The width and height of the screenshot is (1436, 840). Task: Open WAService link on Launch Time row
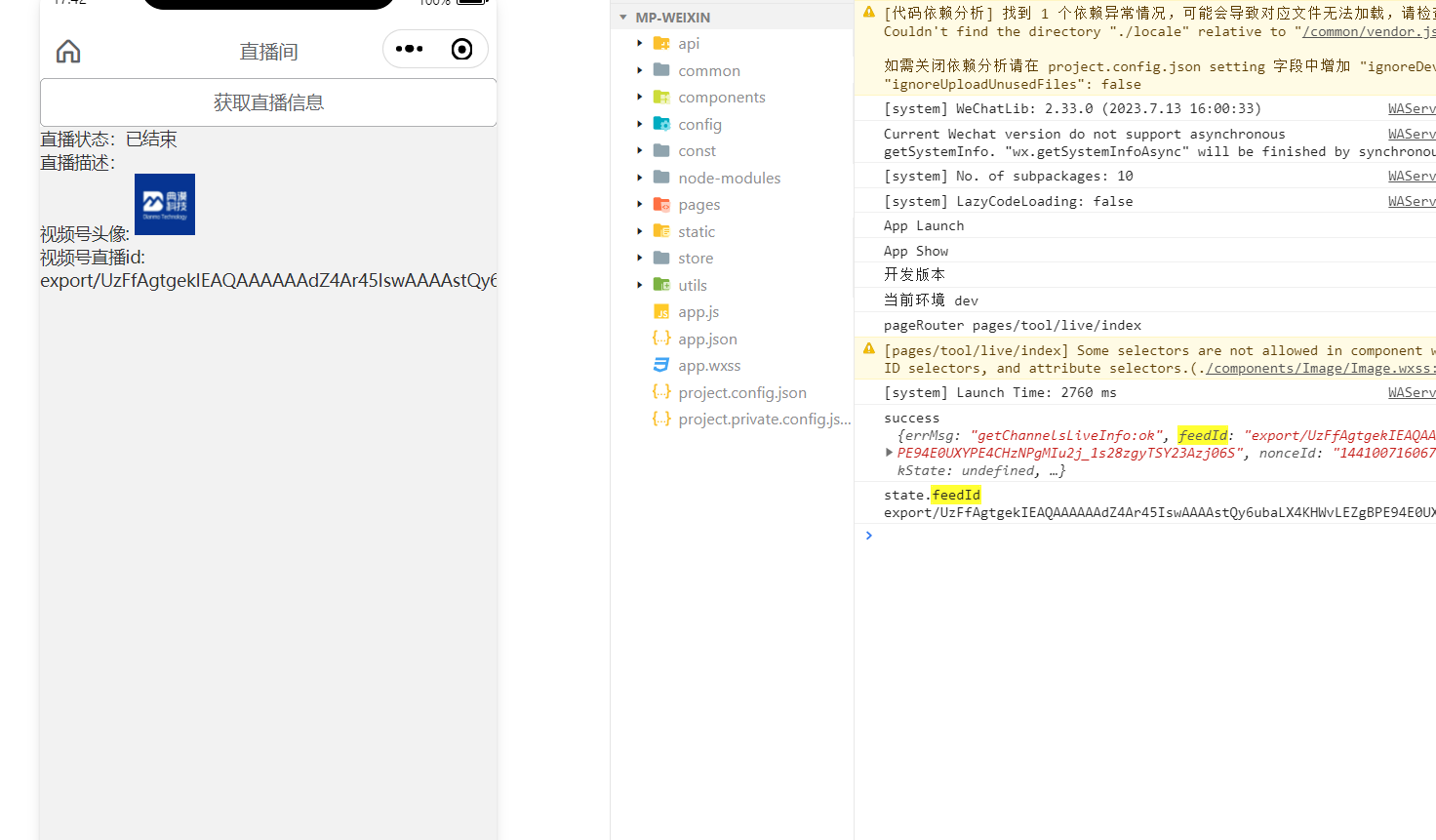click(1412, 392)
